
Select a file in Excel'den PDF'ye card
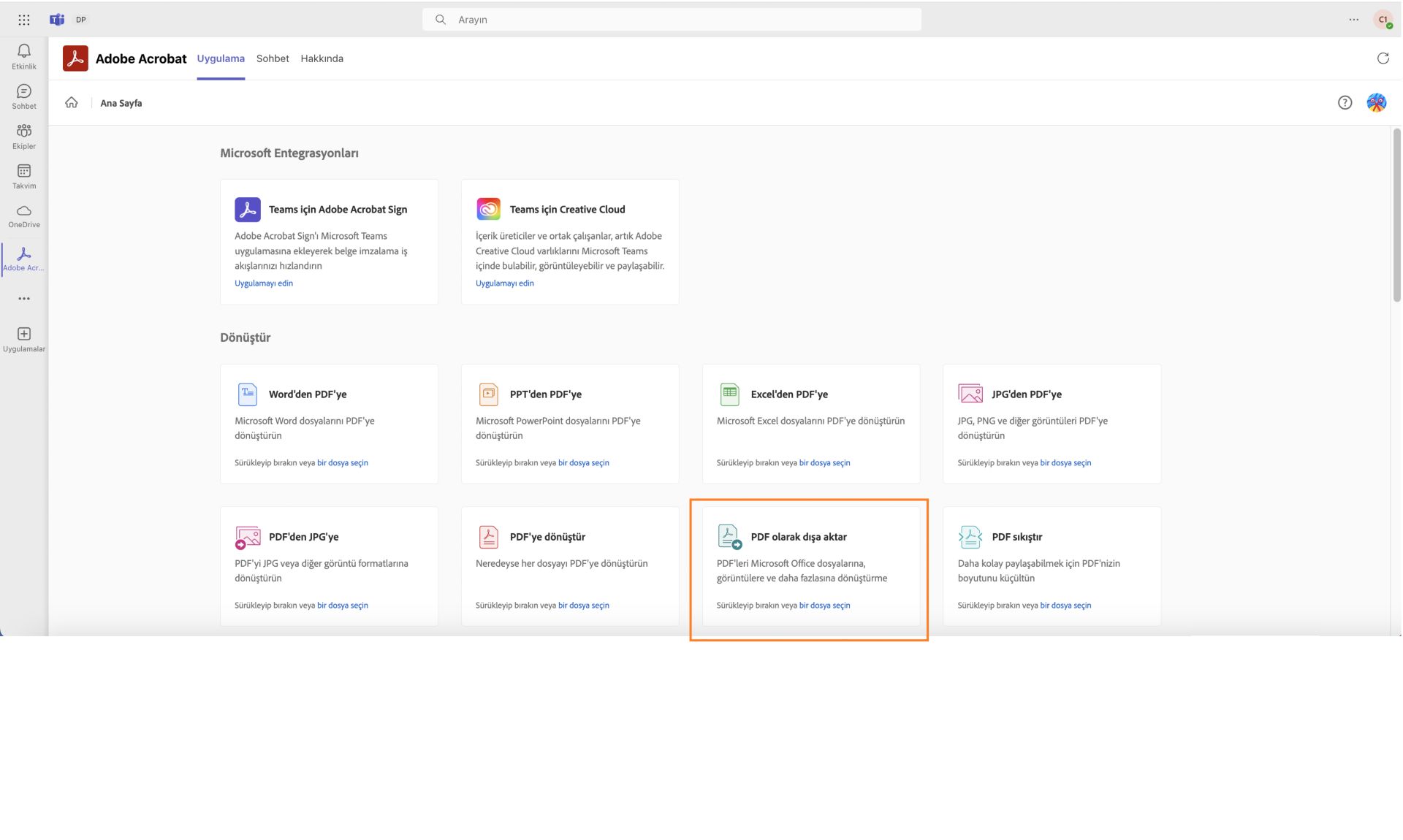pyautogui.click(x=825, y=463)
